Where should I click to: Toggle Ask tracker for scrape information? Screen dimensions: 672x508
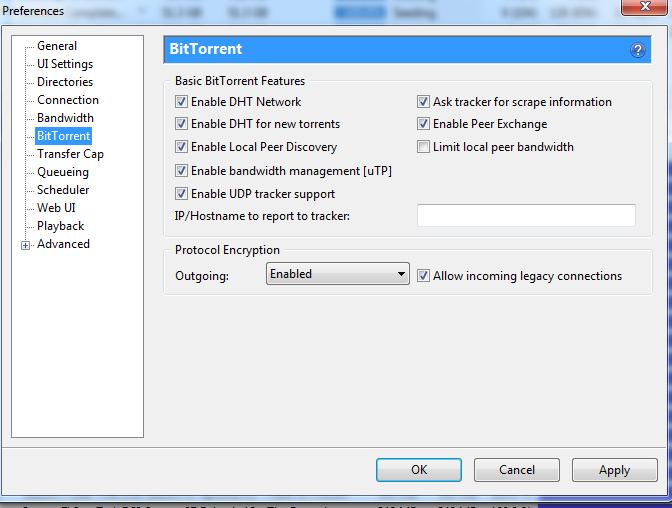(x=423, y=102)
